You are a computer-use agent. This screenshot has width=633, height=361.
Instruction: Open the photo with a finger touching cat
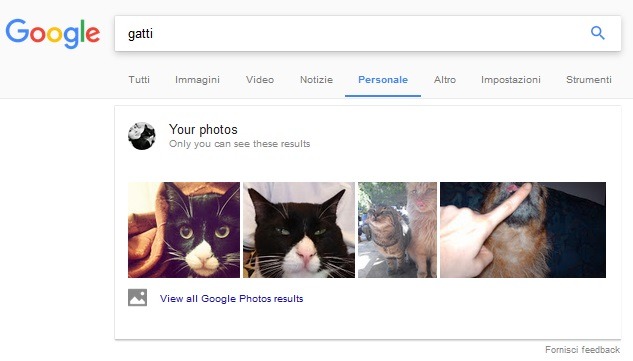[523, 230]
